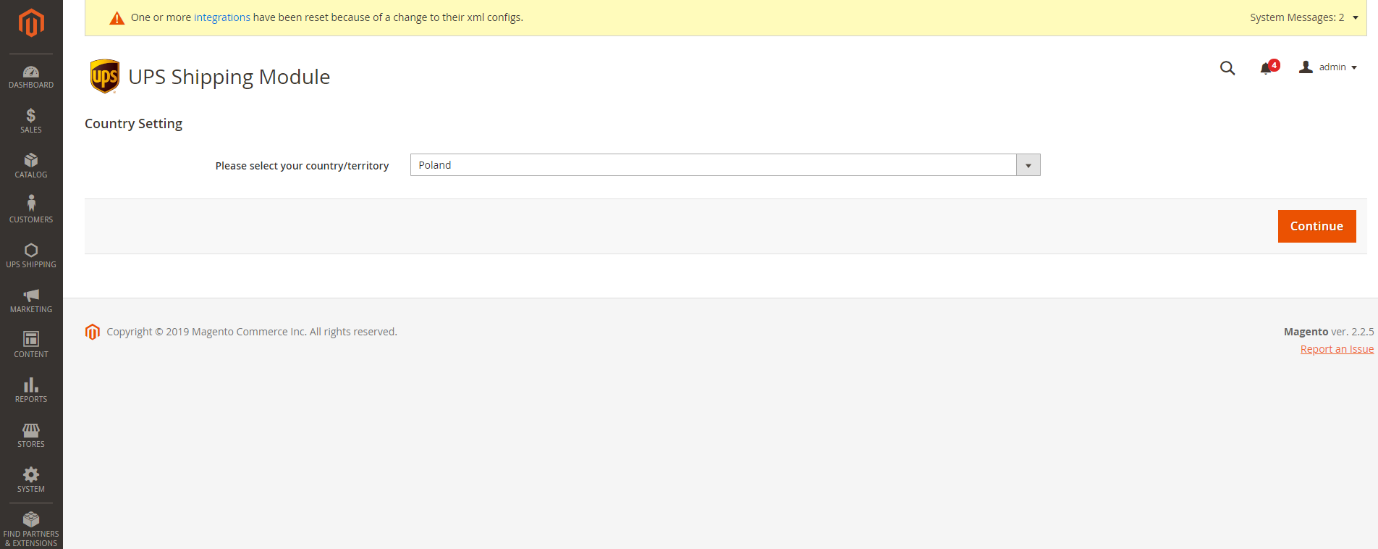Screen dimensions: 1378x549
Task: Open the country/territory select showing Poland
Action: tap(725, 165)
